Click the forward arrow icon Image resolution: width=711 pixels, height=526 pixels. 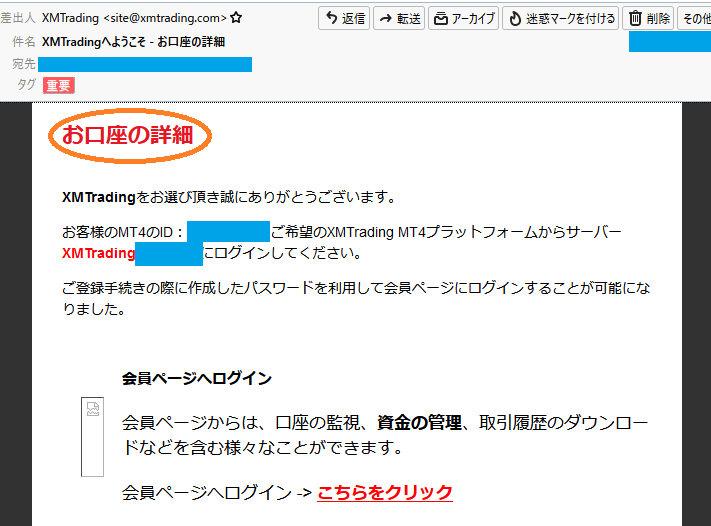click(x=386, y=19)
